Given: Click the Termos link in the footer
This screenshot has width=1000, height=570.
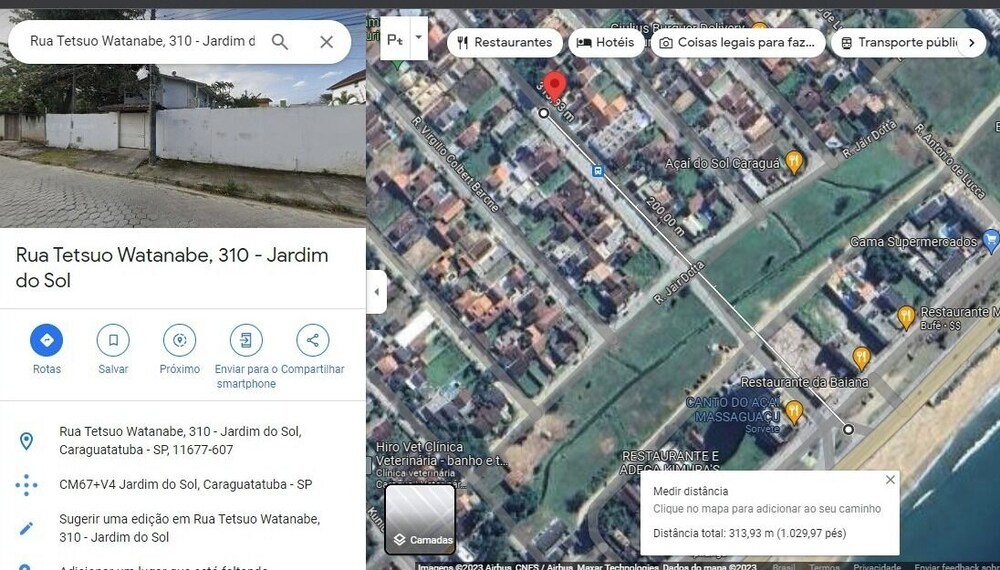Looking at the screenshot, I should click(x=825, y=566).
